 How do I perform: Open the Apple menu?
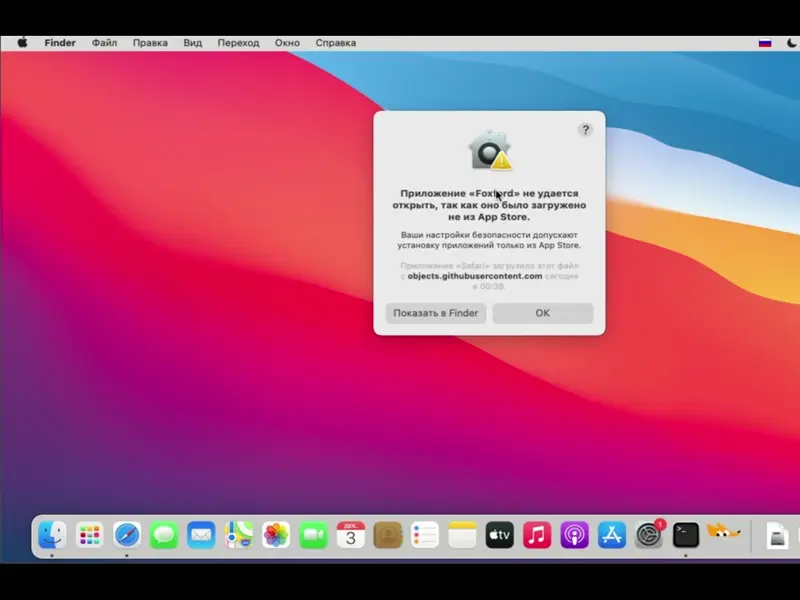22,43
